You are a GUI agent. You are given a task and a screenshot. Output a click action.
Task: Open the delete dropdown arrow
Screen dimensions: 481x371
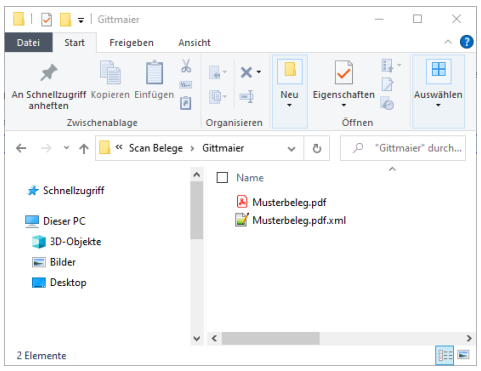point(259,72)
